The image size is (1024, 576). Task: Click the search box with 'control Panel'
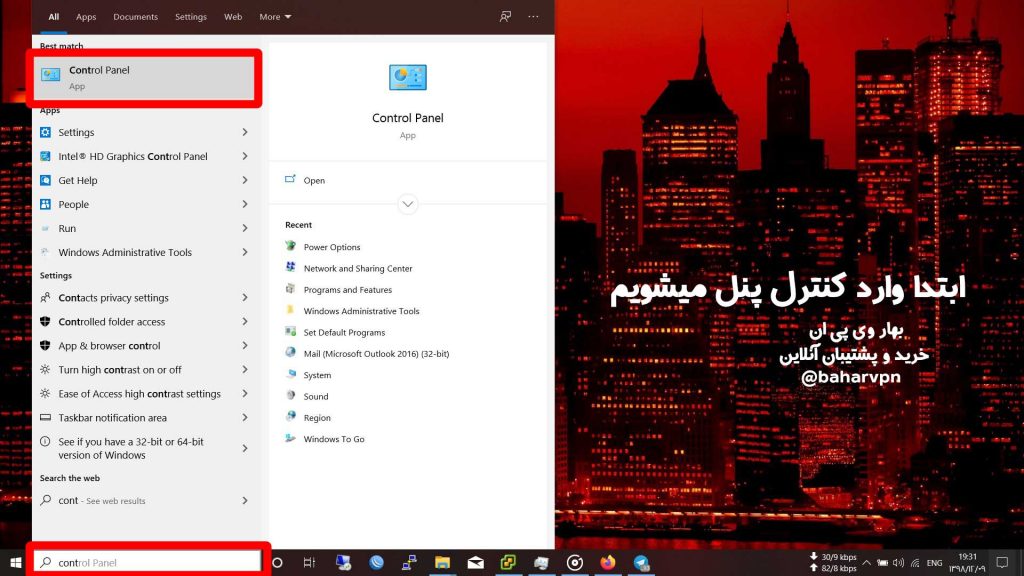click(x=150, y=563)
